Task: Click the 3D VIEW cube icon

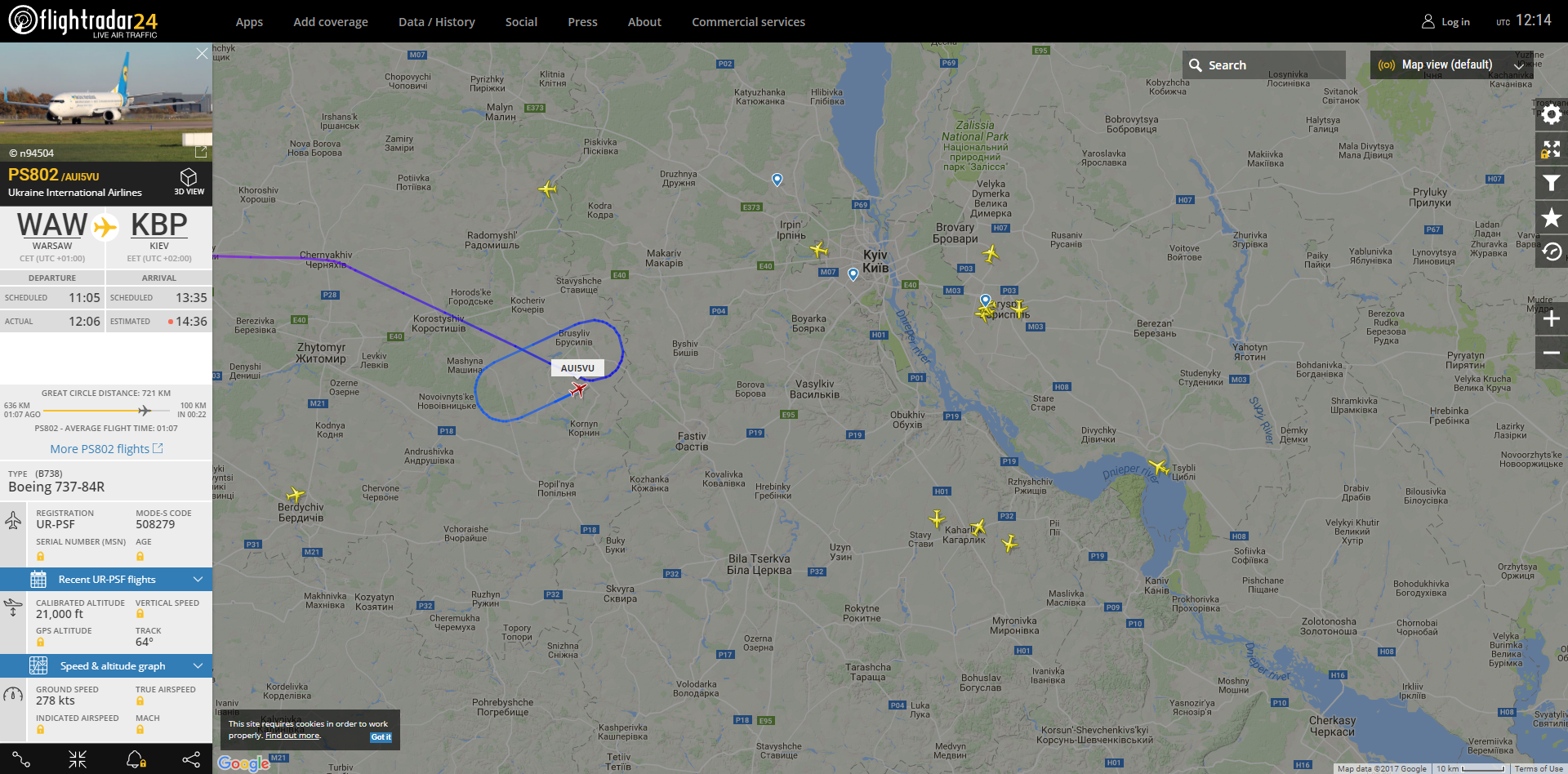Action: (189, 181)
